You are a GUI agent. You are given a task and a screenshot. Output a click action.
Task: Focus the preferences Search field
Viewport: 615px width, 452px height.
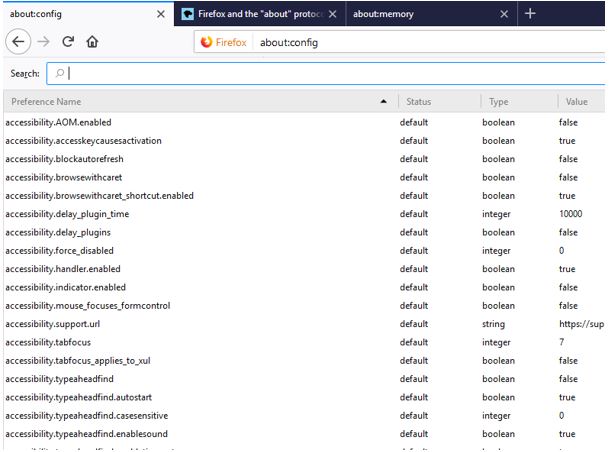click(330, 73)
